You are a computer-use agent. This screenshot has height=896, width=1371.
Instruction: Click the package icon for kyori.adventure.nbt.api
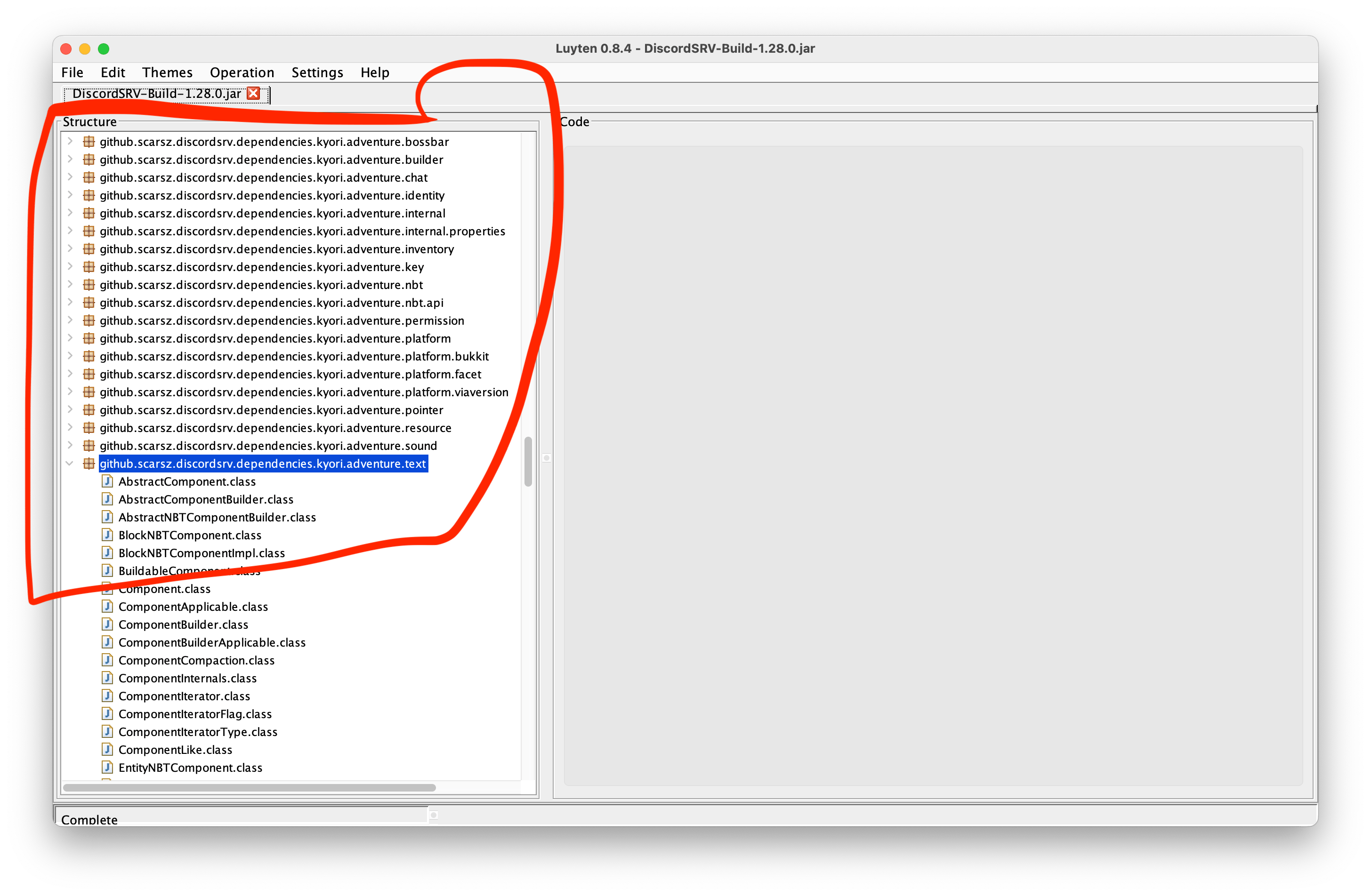click(89, 302)
